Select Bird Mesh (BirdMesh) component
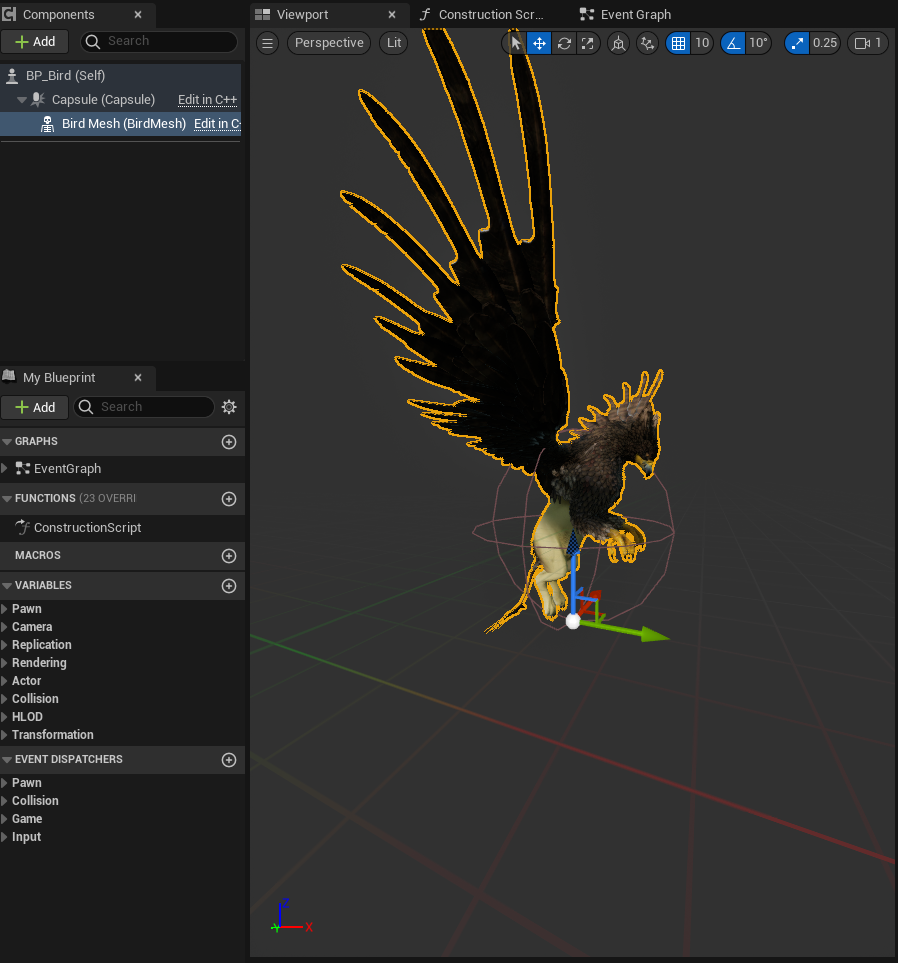 click(x=123, y=123)
